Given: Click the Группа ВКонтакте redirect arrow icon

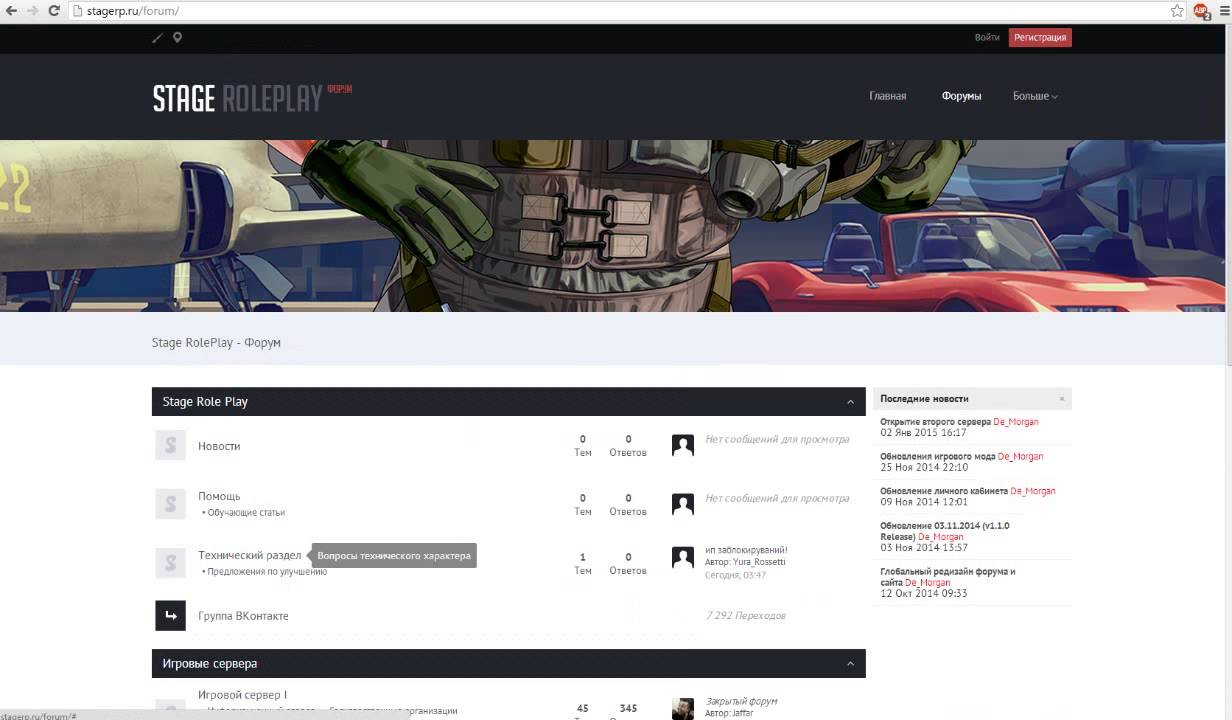Looking at the screenshot, I should [170, 615].
